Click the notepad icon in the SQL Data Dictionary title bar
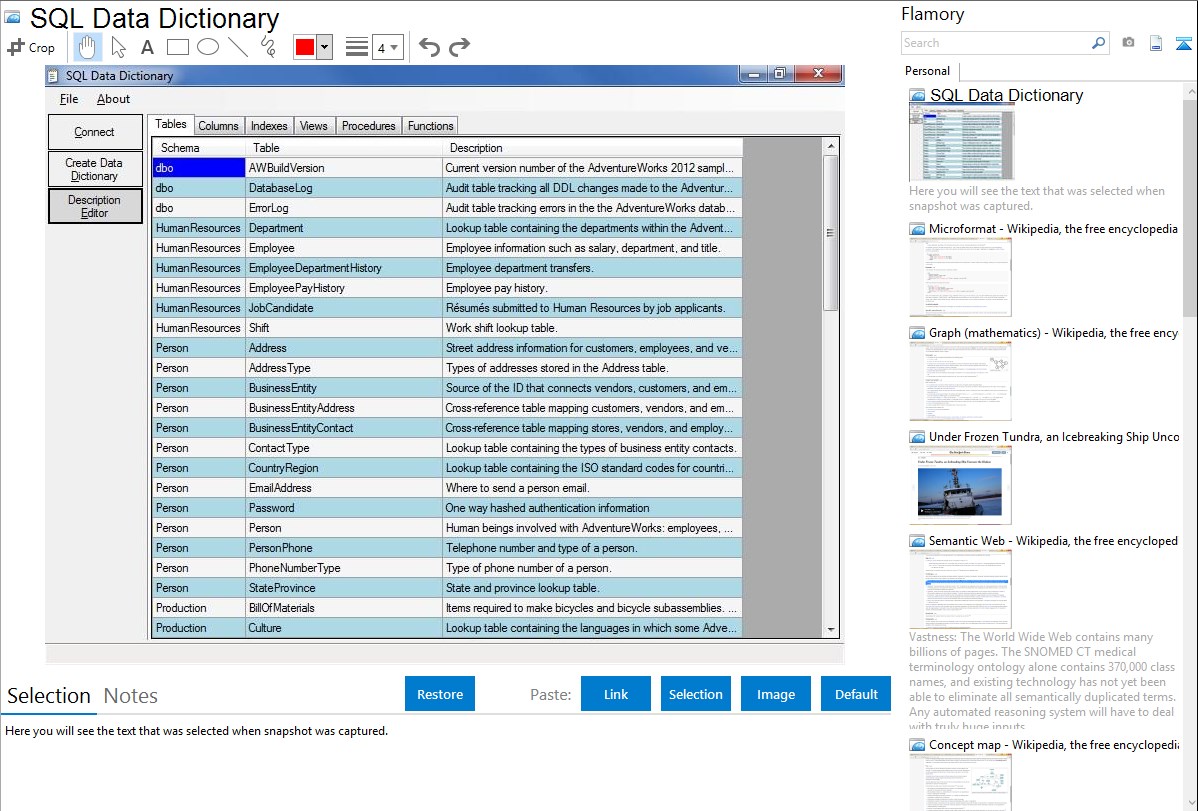The width and height of the screenshot is (1198, 811). click(x=53, y=76)
